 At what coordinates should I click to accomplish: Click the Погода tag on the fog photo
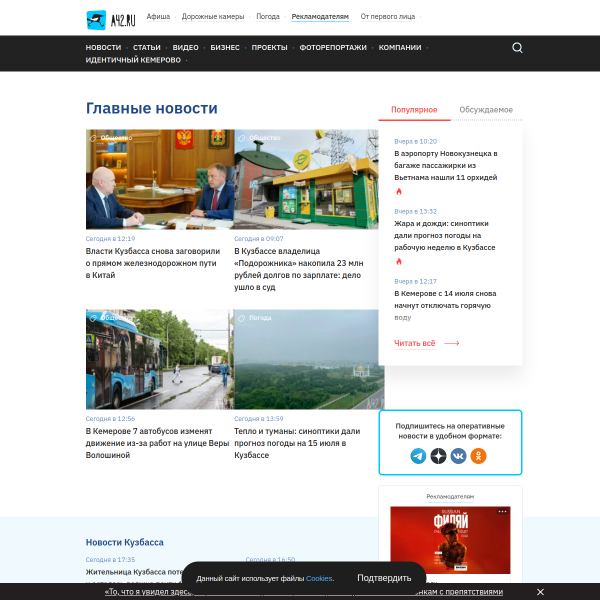pyautogui.click(x=255, y=318)
